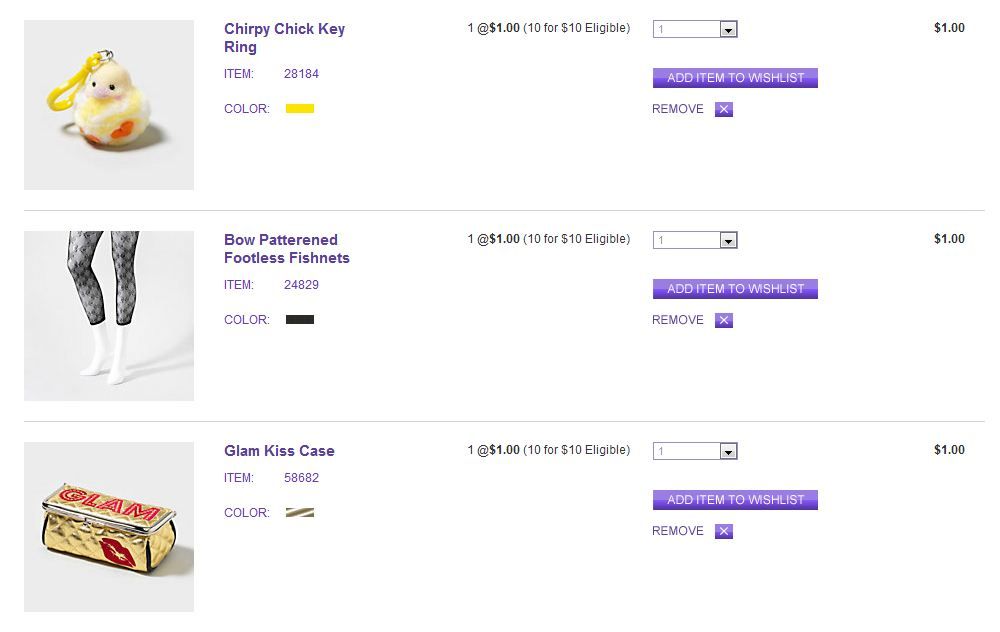
Task: Open the Glam Kiss Case title link
Action: [x=279, y=451]
